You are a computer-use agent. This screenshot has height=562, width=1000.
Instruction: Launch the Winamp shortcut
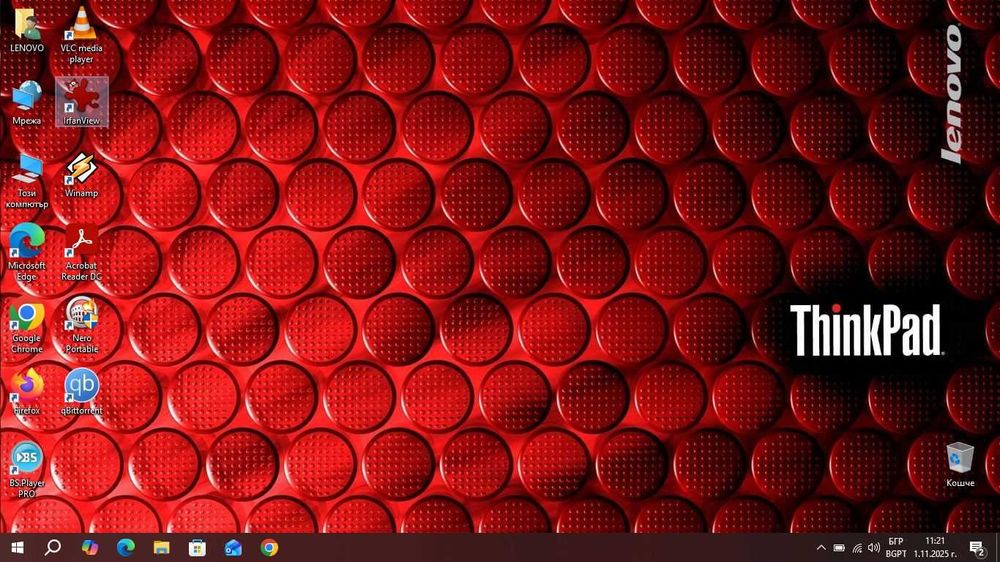(x=82, y=175)
